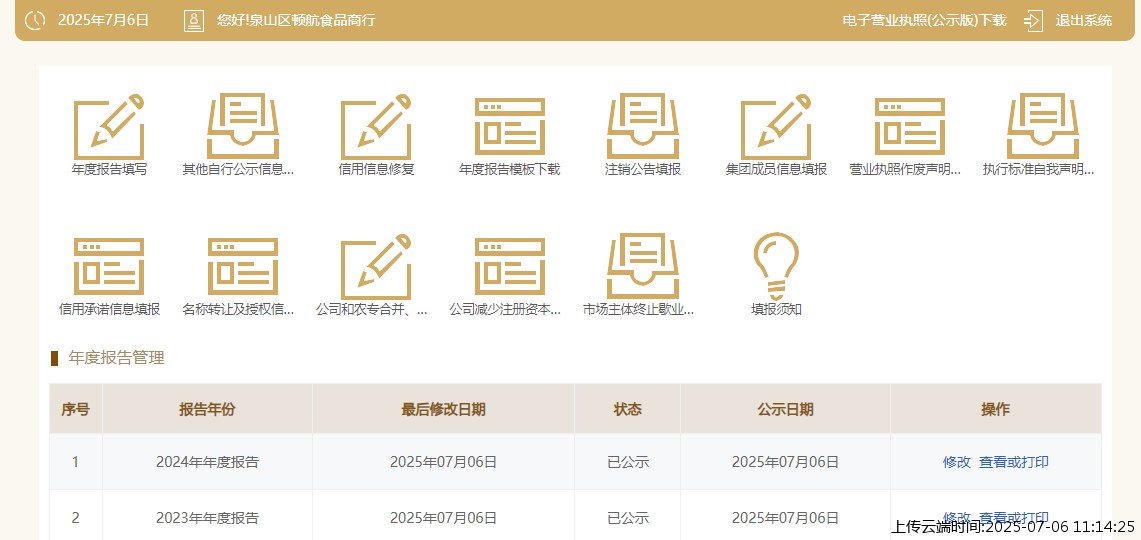Open 执行标准自我声明 inbox icon
This screenshot has width=1141, height=540.
click(x=1043, y=126)
